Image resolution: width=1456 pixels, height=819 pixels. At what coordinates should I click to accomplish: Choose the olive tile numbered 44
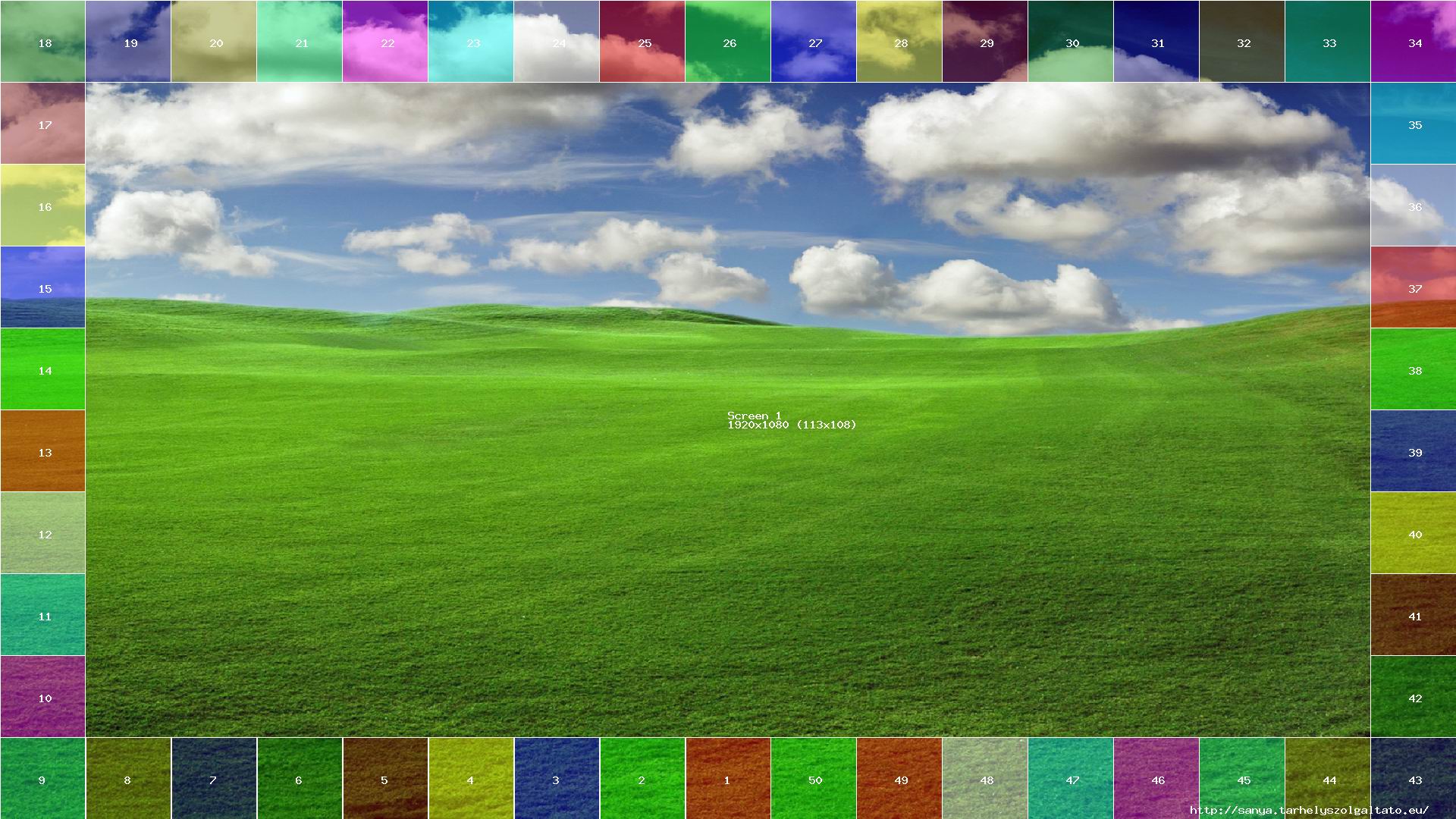click(x=1328, y=778)
